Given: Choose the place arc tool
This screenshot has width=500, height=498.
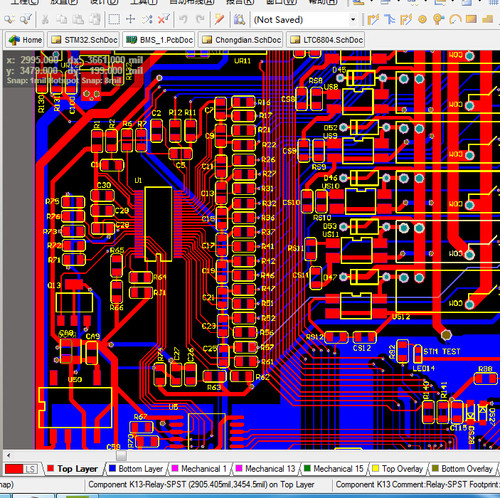Looking at the screenshot, I should click(x=455, y=20).
